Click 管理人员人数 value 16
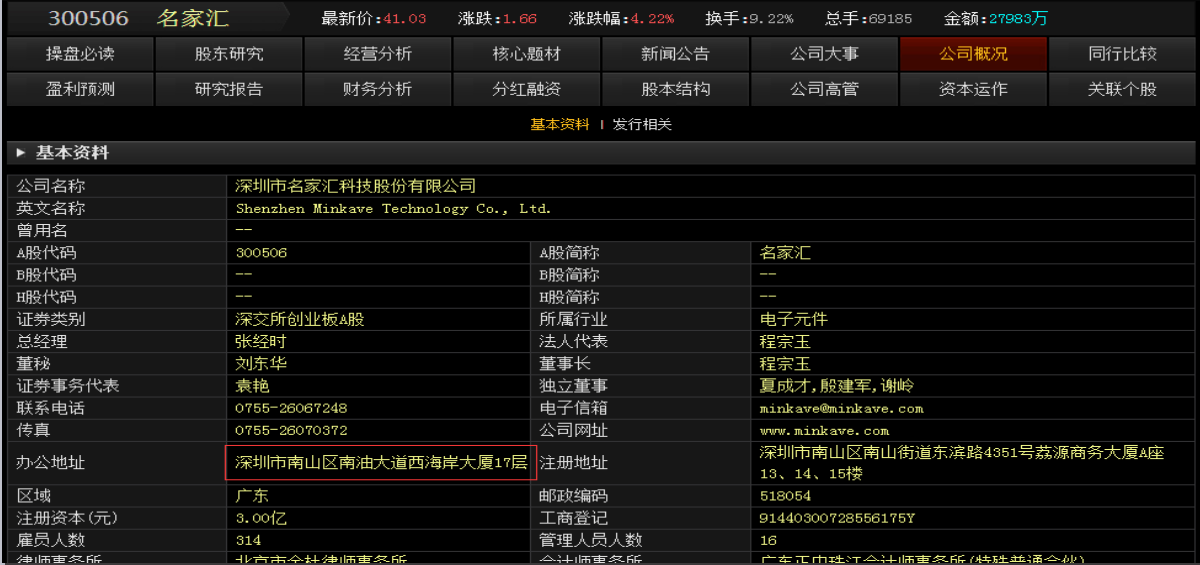Image resolution: width=1200 pixels, height=565 pixels. pos(768,540)
